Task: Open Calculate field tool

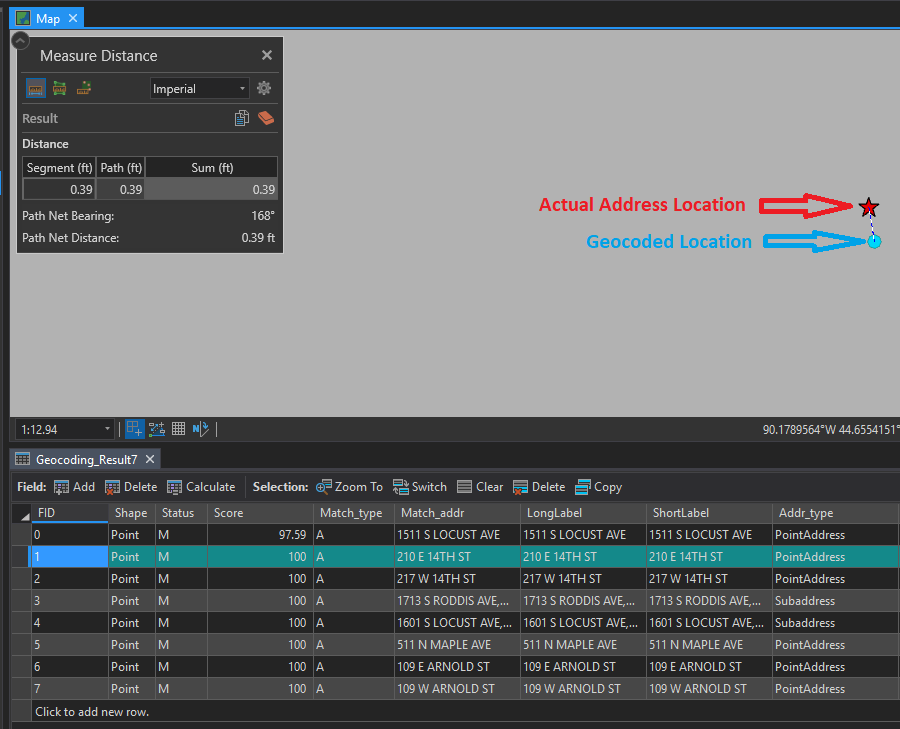Action: tap(201, 487)
